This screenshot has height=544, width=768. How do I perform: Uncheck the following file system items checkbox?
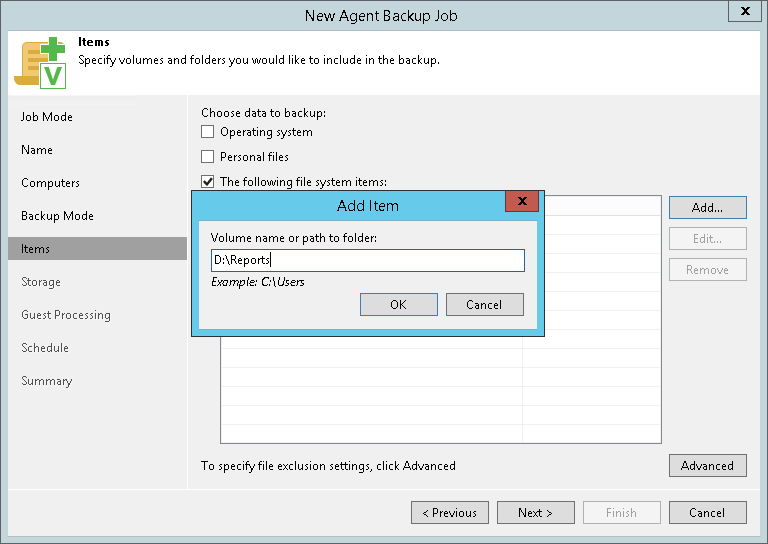208,182
